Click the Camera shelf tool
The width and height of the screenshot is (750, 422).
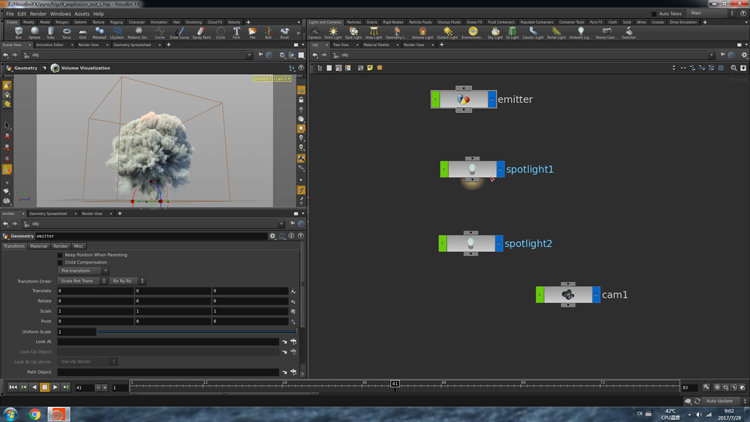[315, 32]
